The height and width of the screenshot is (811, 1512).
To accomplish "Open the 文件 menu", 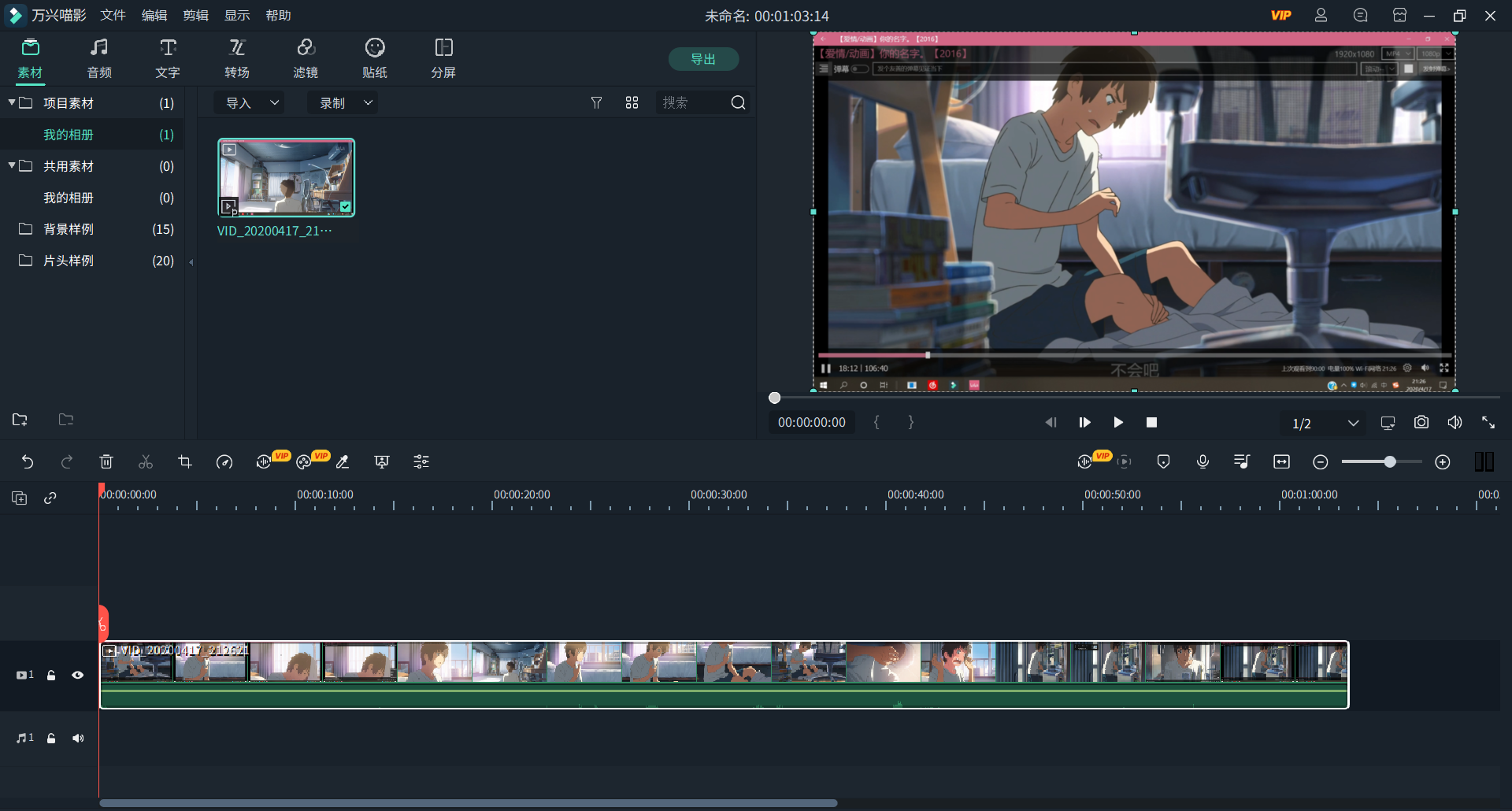I will click(113, 16).
